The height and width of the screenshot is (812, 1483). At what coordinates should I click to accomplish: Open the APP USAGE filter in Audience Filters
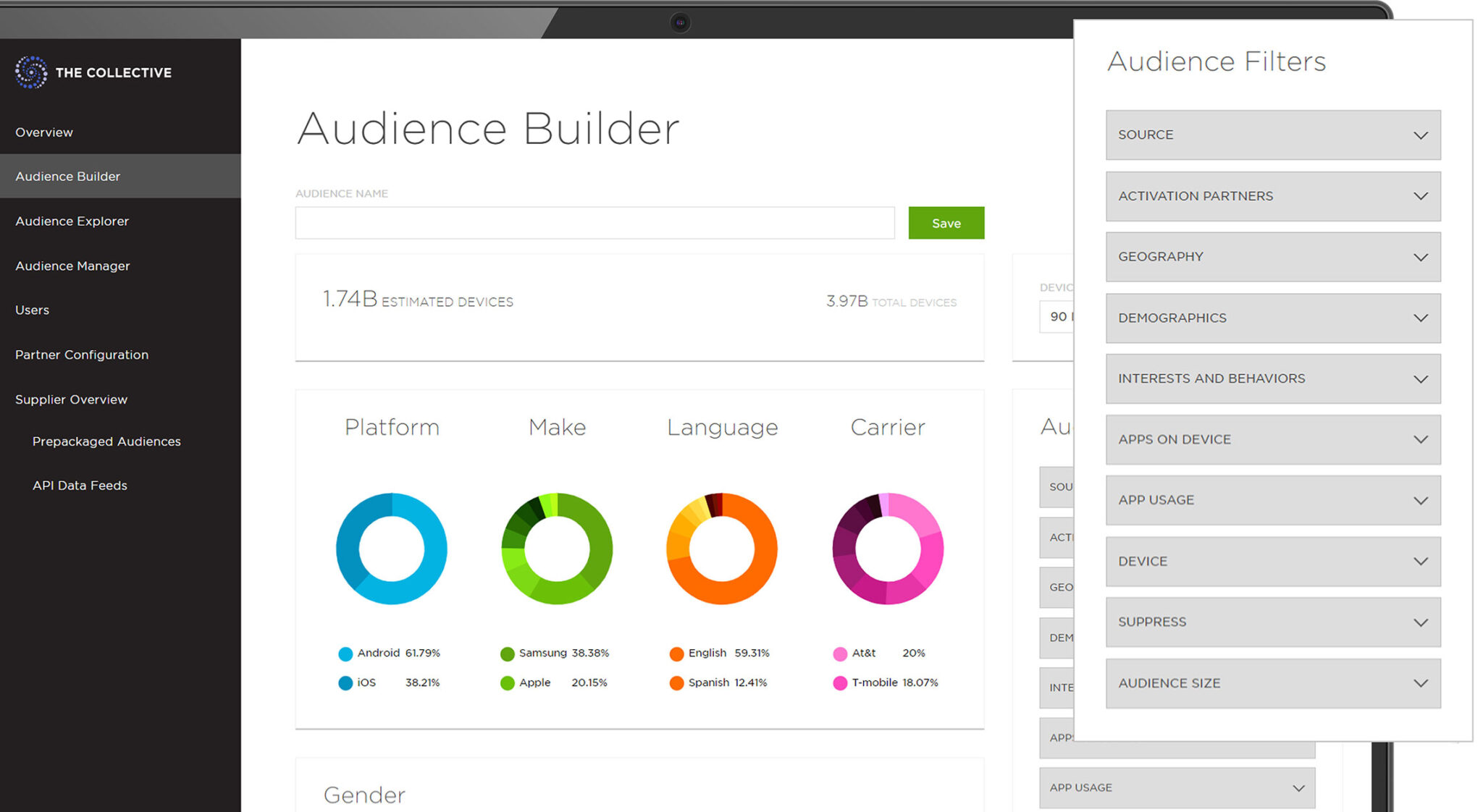pos(1272,500)
